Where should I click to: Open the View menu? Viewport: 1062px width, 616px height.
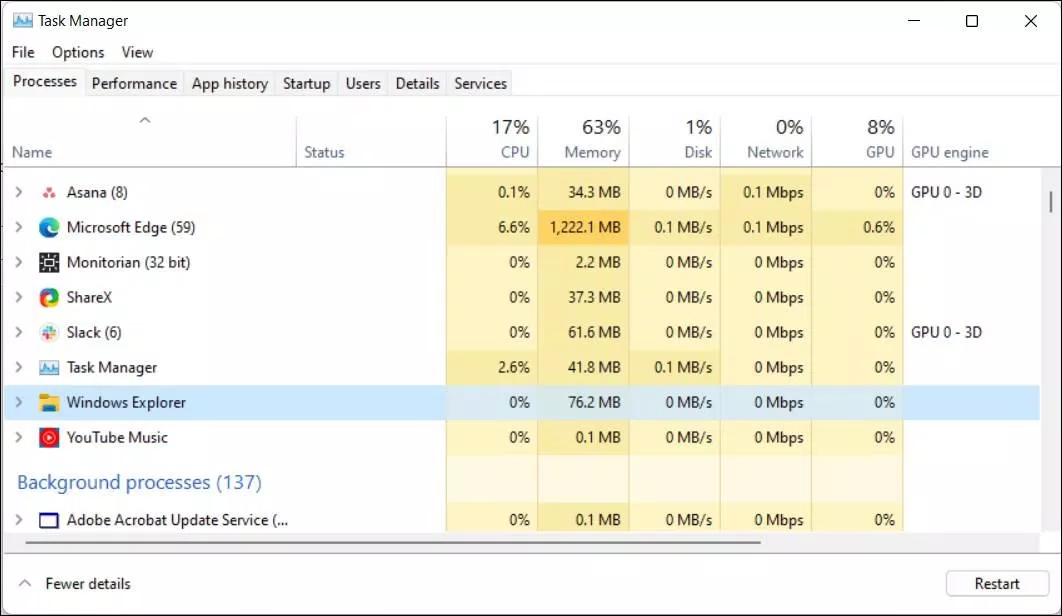point(137,52)
